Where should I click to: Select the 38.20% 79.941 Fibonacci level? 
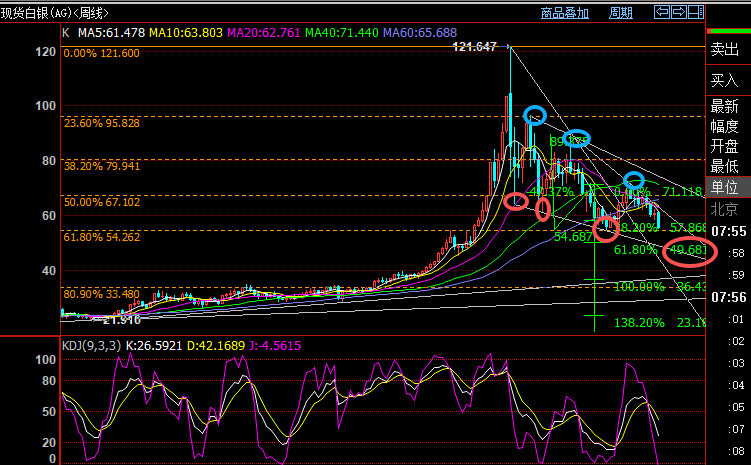coord(102,166)
